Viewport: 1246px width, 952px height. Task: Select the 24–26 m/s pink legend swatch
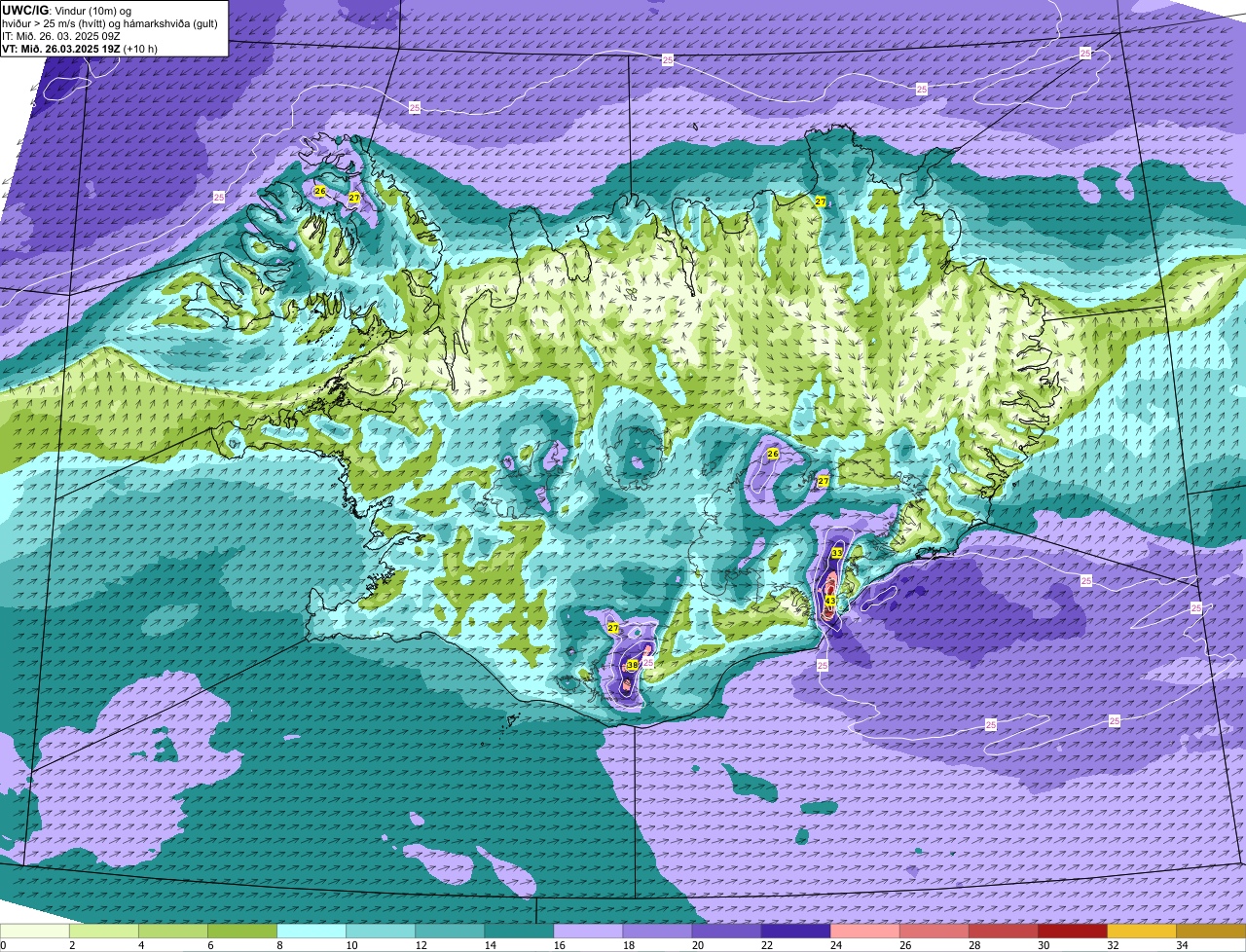864,931
